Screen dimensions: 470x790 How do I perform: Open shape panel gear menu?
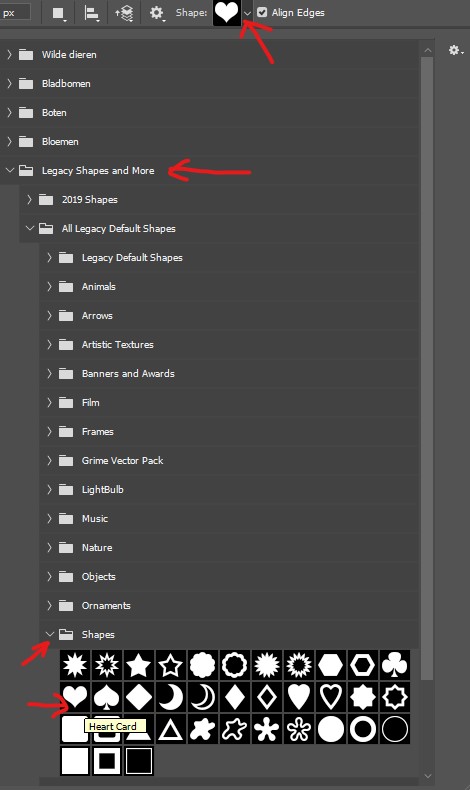pos(456,50)
